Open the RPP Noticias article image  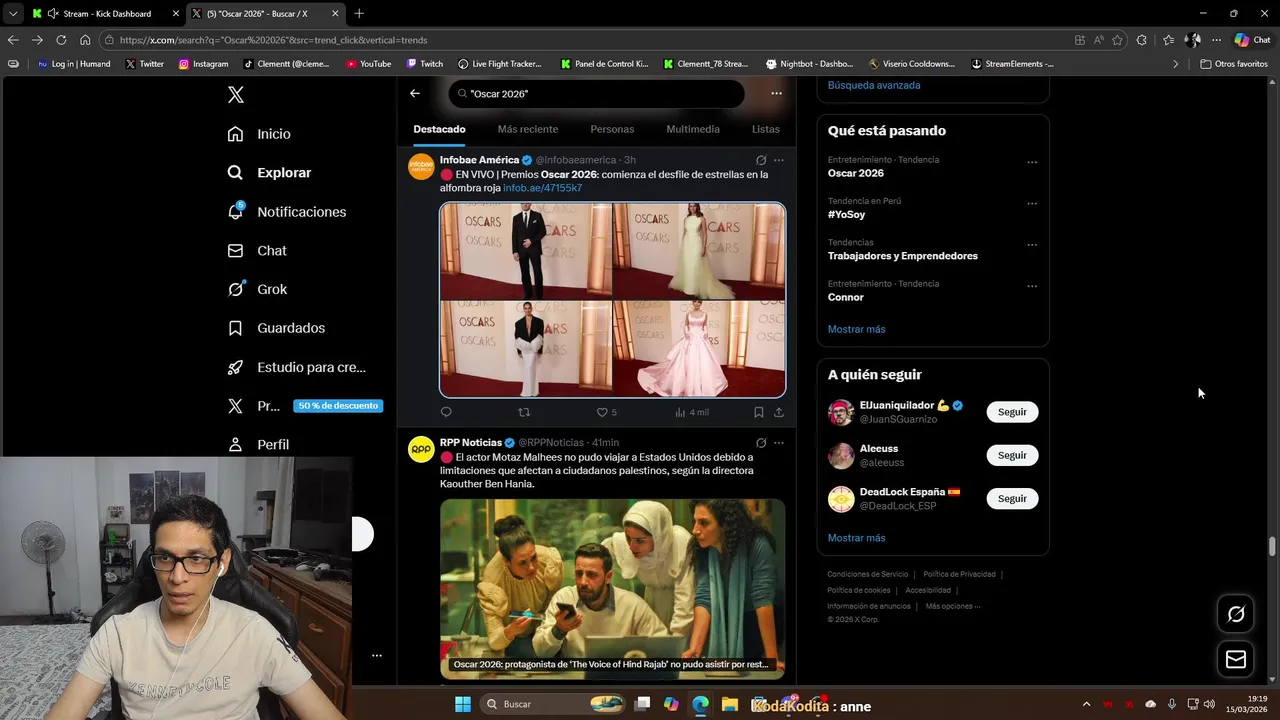612,589
